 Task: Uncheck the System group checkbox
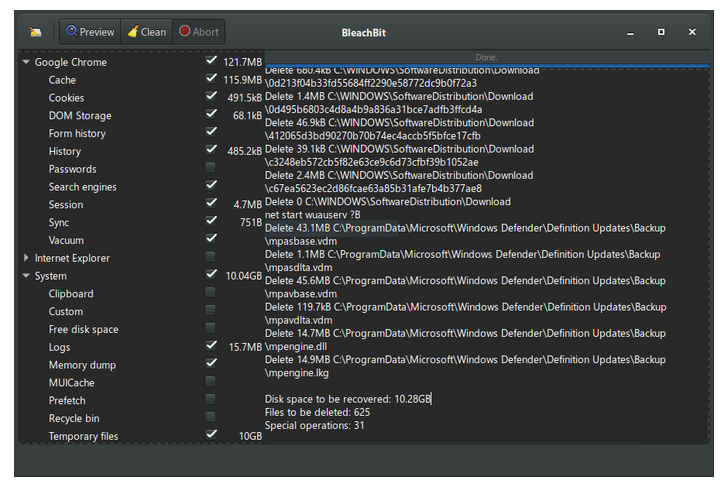tap(211, 274)
